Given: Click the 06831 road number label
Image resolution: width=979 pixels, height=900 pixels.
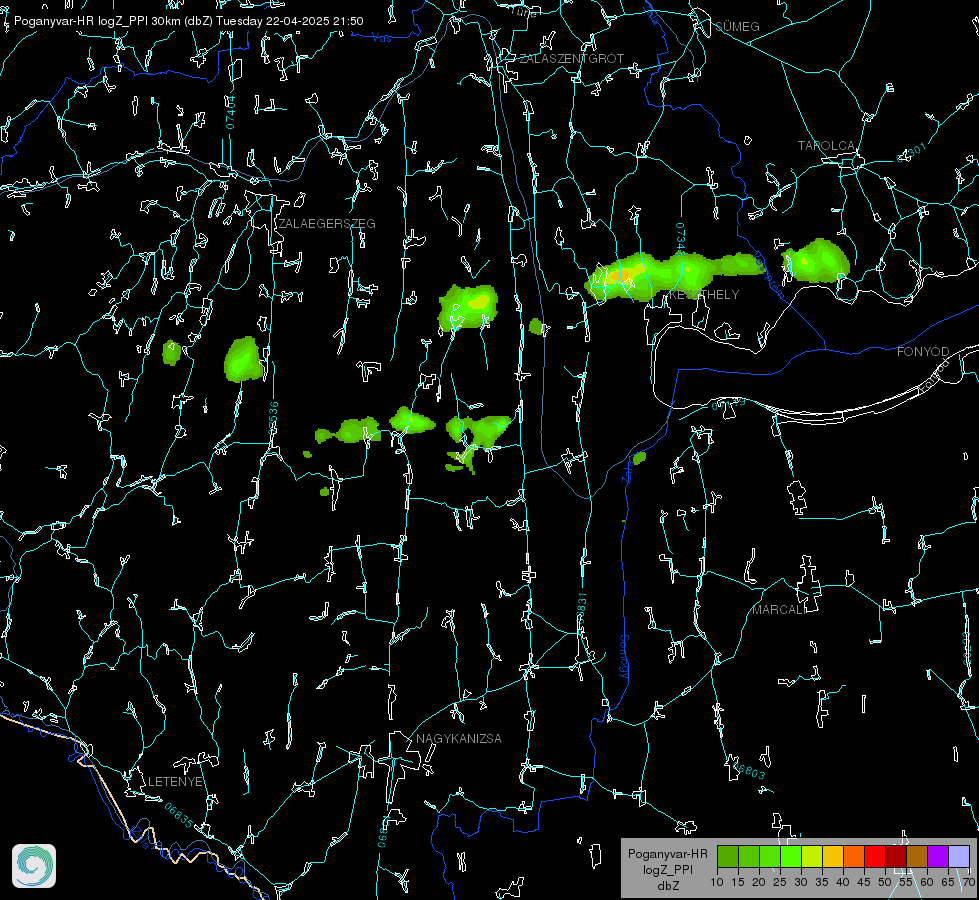Looking at the screenshot, I should (582, 609).
